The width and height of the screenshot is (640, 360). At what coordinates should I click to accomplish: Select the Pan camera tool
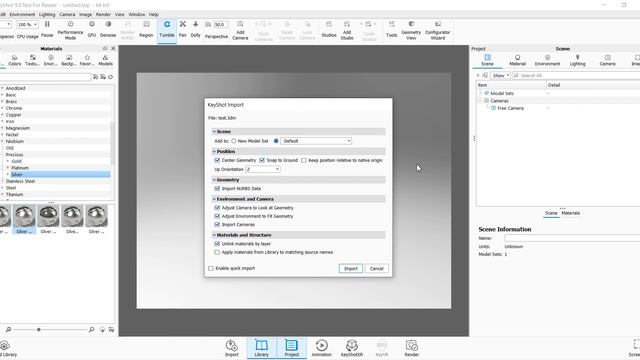[182, 29]
